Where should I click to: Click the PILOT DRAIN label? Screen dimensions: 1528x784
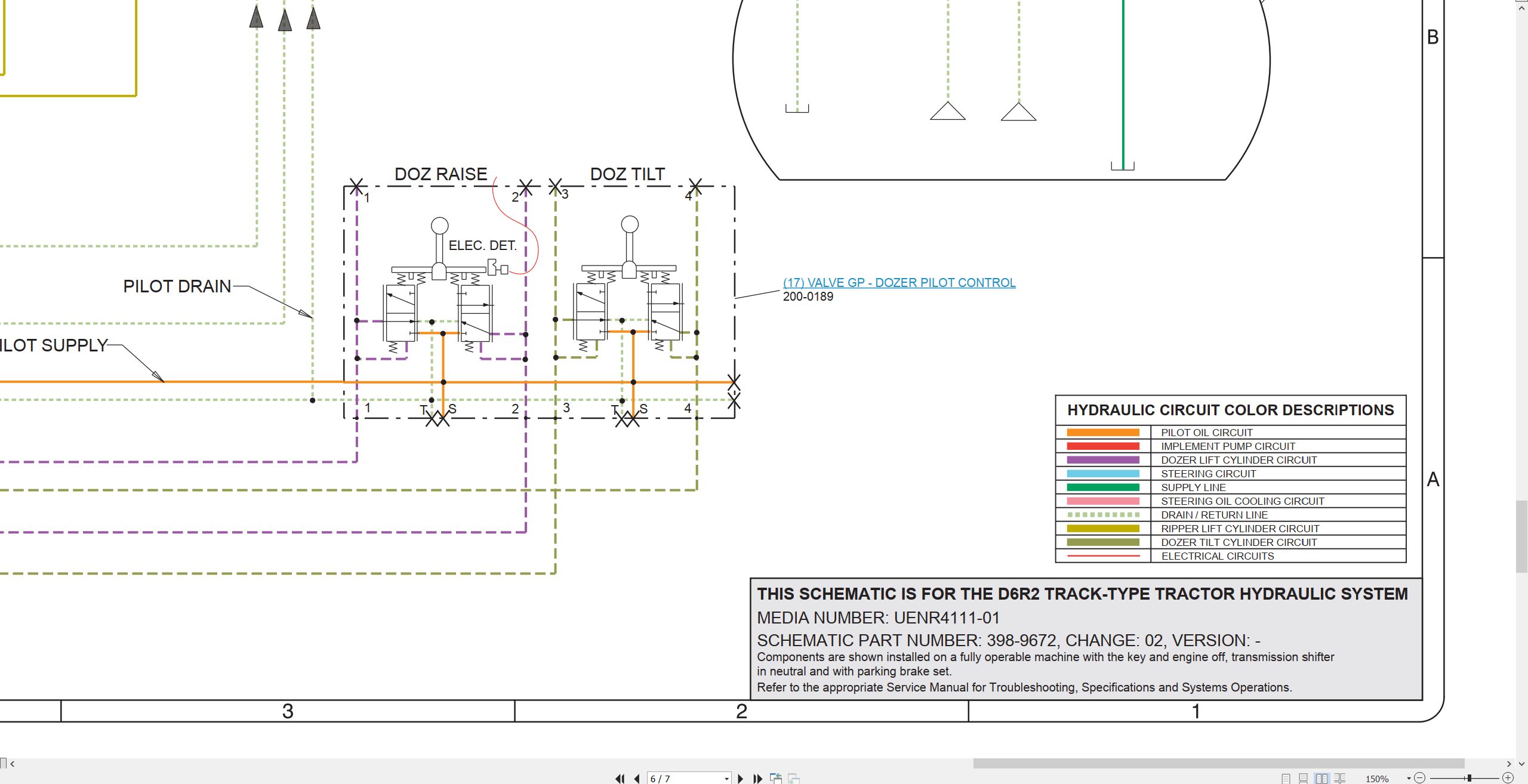[177, 286]
